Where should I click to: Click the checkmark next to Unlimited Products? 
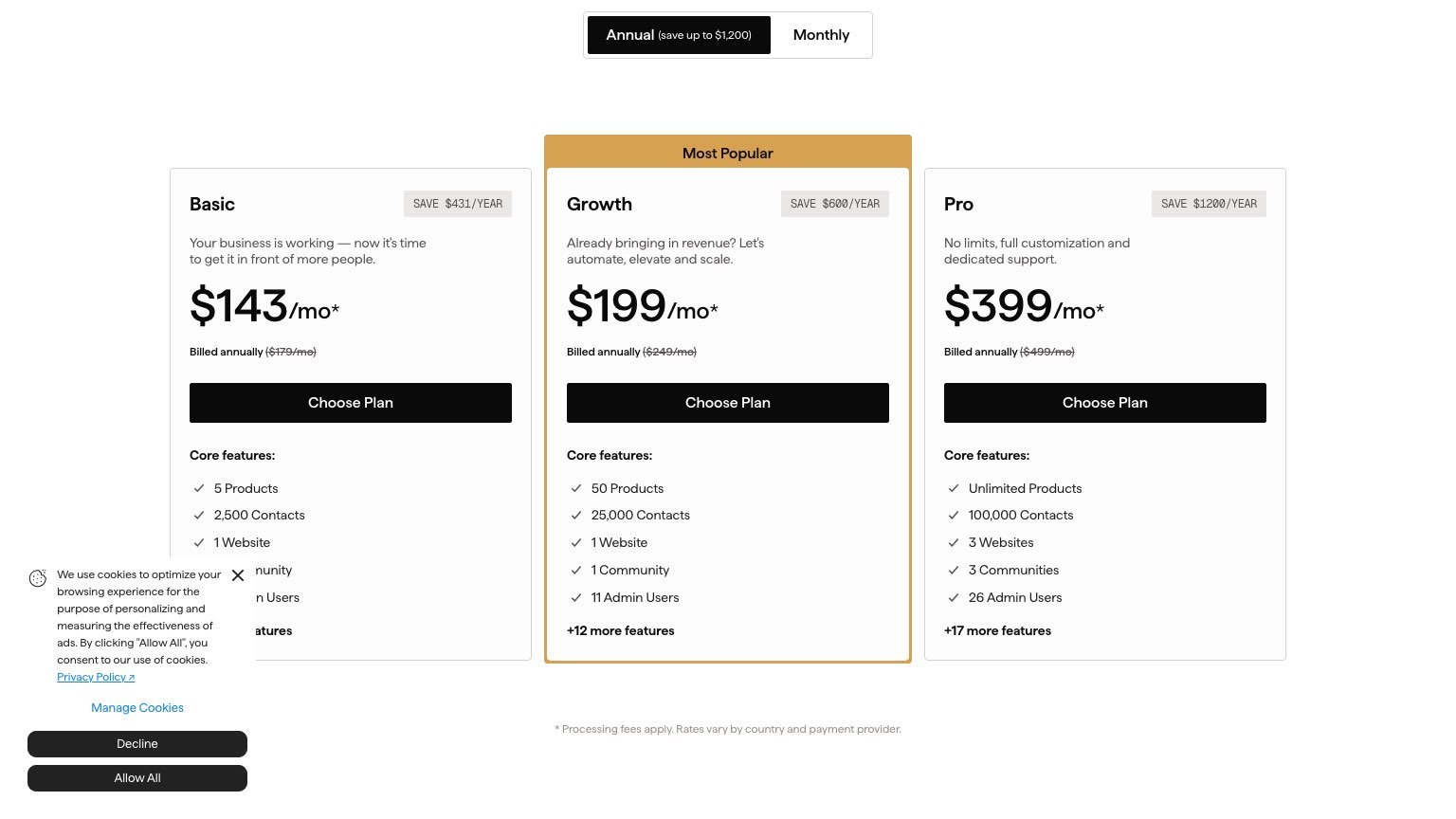[954, 488]
